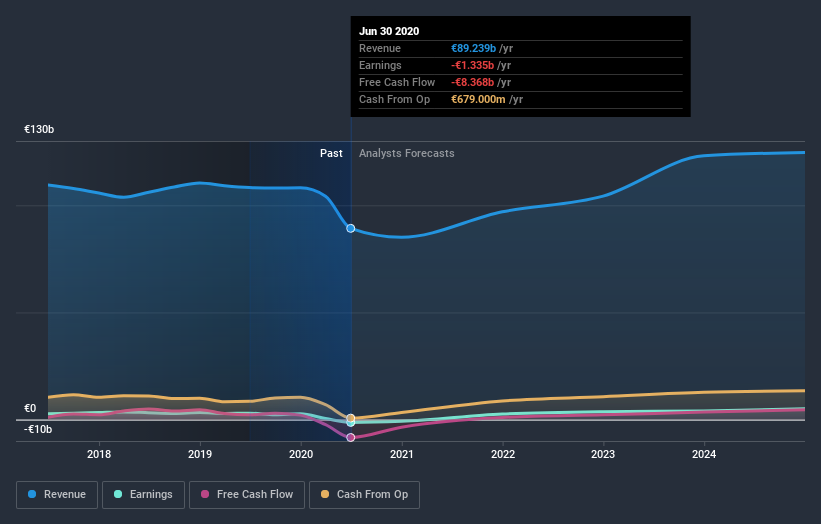Viewport: 821px width, 524px height.
Task: Click the 2022 x-axis label
Action: 503,454
